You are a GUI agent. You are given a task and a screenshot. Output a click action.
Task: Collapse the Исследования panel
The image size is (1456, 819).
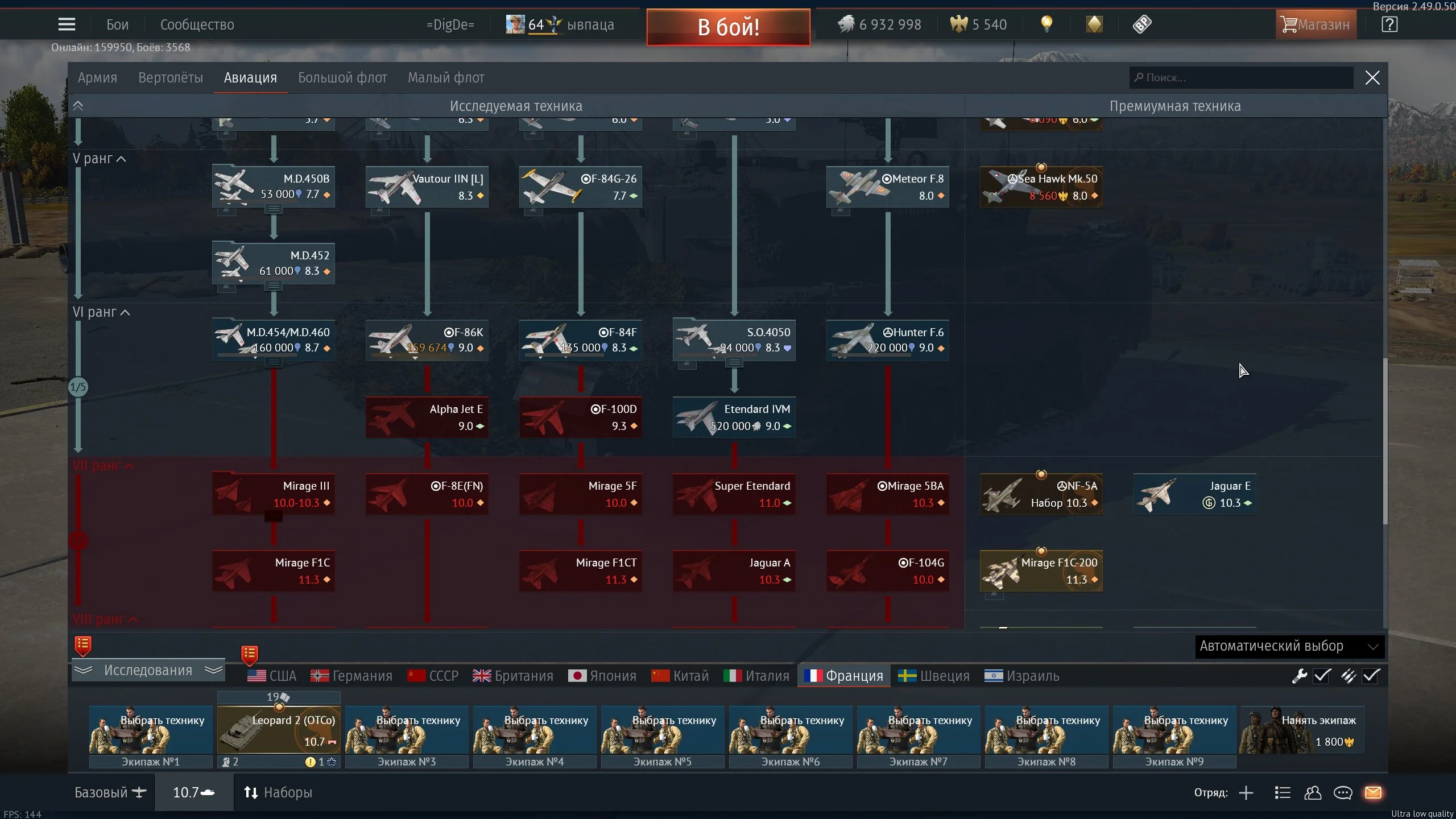point(148,671)
